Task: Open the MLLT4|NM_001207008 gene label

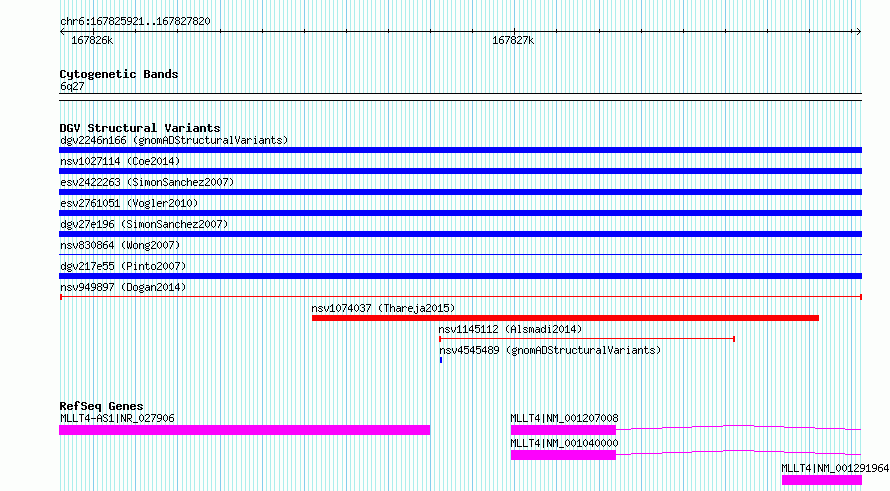Action: (564, 418)
